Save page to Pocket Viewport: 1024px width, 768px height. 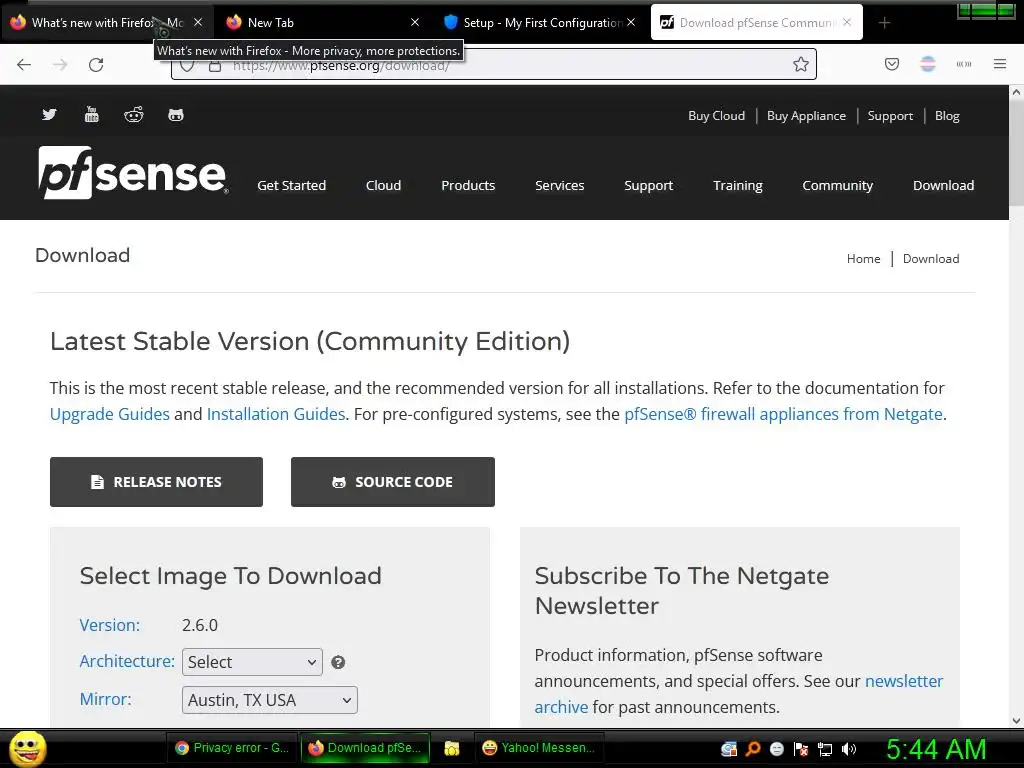[x=892, y=64]
